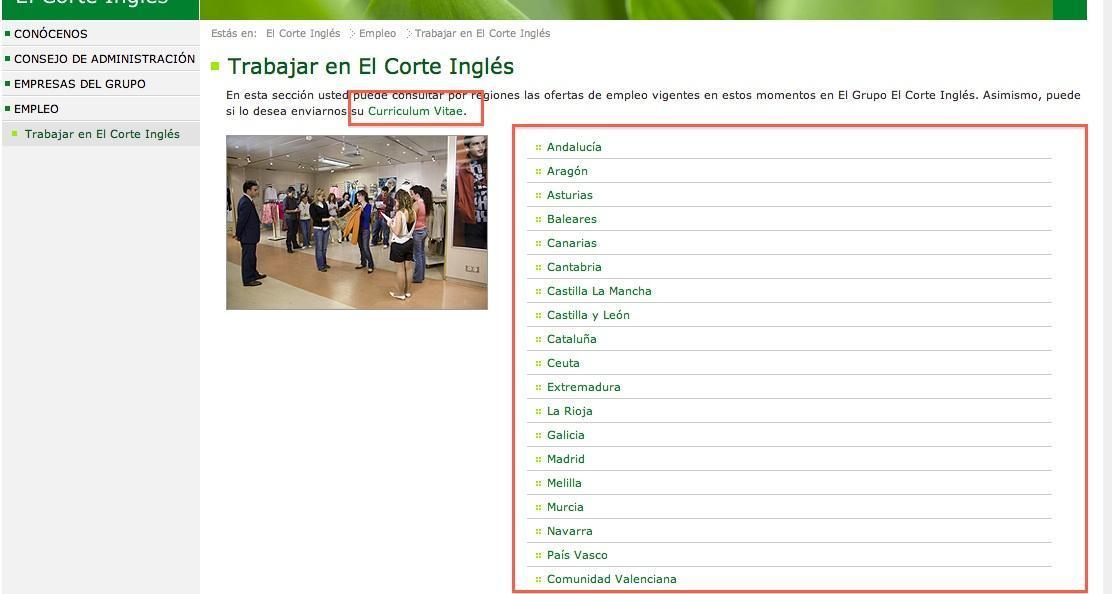Click the Cataluña region link

point(571,339)
